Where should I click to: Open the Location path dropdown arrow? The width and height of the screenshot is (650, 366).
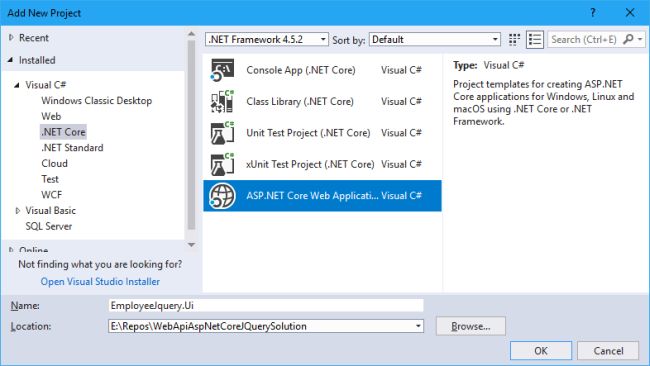tap(418, 326)
